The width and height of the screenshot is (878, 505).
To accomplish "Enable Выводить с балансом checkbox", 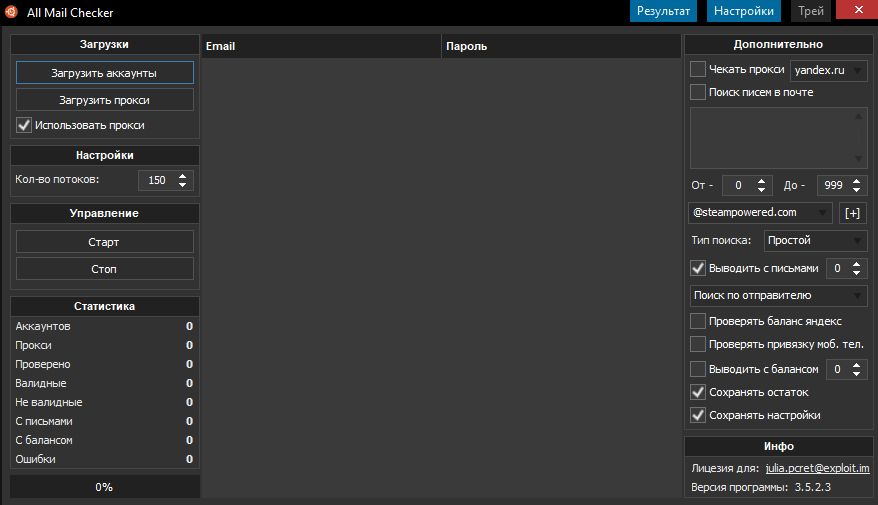I will click(x=698, y=369).
